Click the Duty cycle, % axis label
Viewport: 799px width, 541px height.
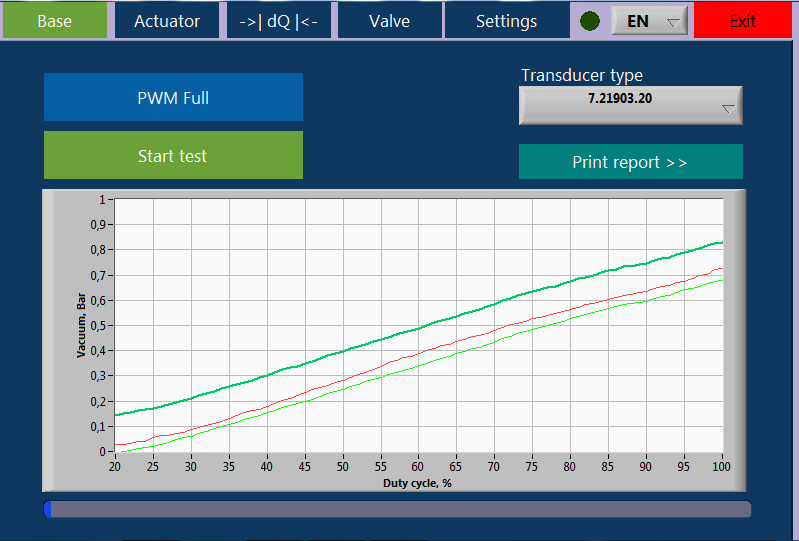(x=417, y=483)
